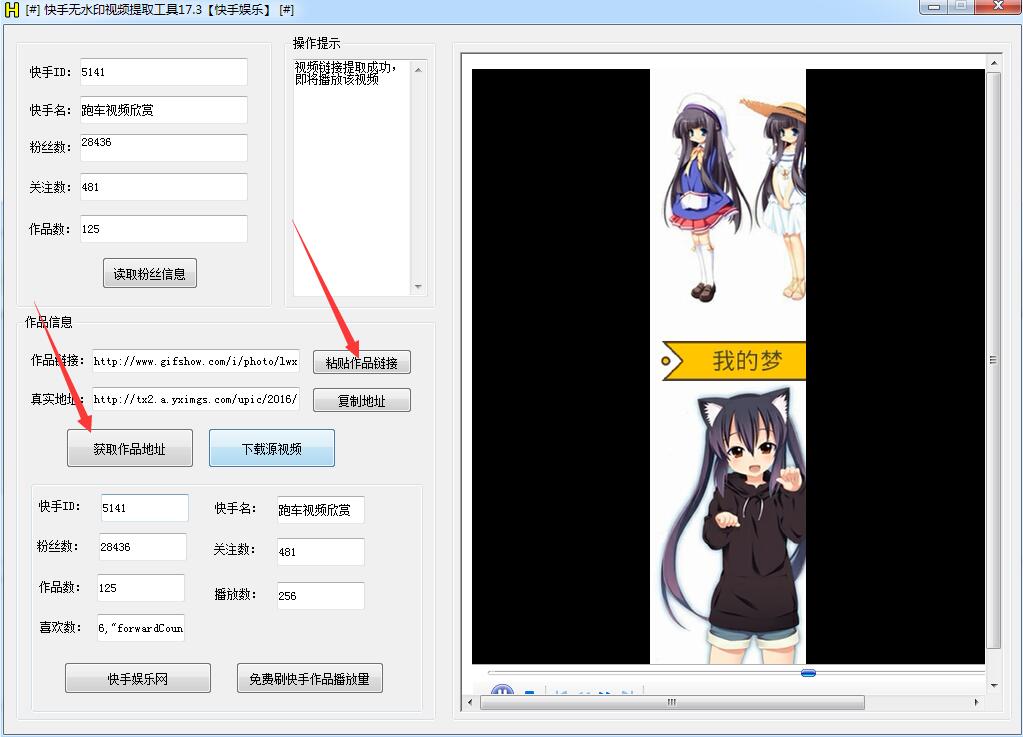Click the 粉丝数 field below the 获取作品地址 button
The width and height of the screenshot is (1023, 737).
click(142, 547)
